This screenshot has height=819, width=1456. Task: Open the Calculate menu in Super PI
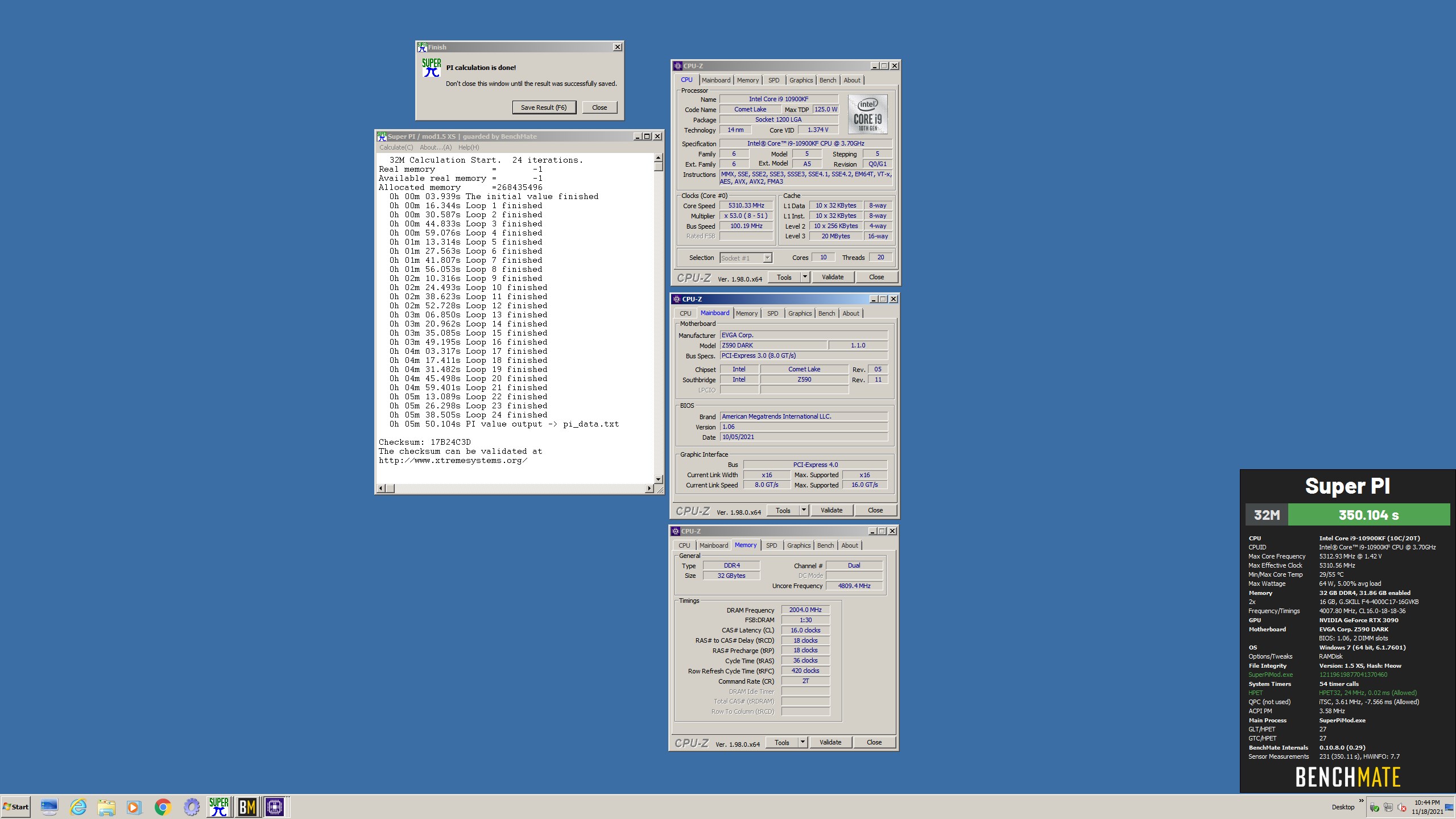(x=396, y=147)
